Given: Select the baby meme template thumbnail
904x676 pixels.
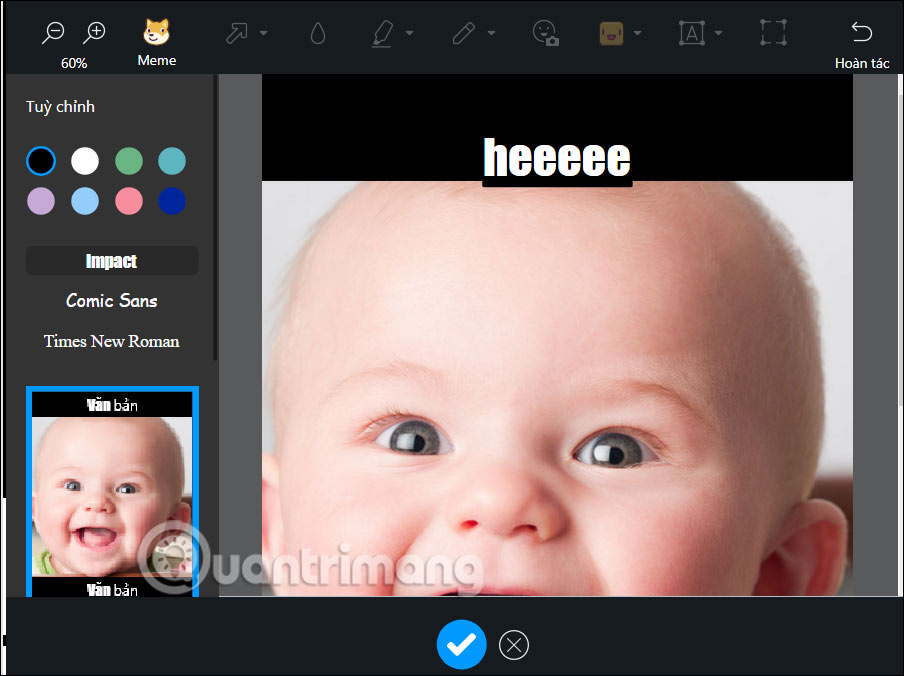Looking at the screenshot, I should (x=112, y=492).
